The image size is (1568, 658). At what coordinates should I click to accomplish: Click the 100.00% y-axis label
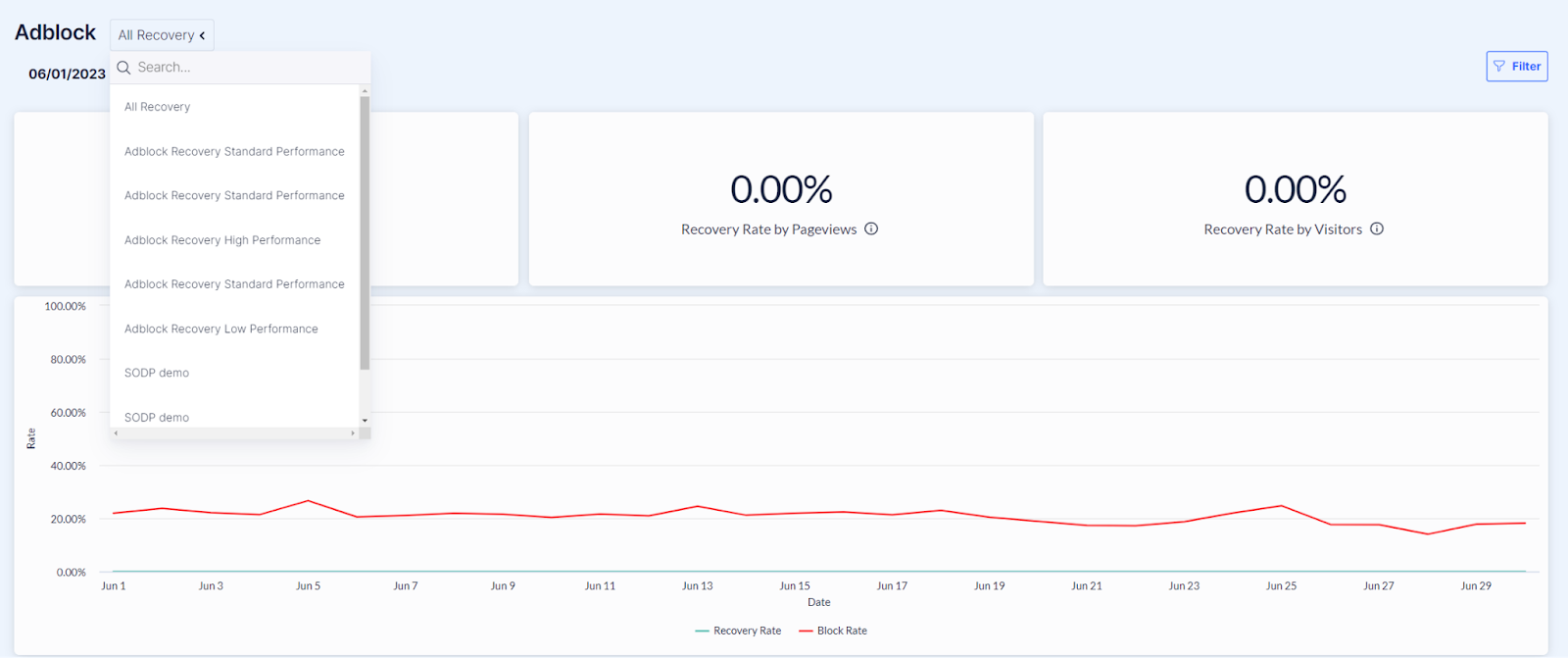(x=65, y=306)
